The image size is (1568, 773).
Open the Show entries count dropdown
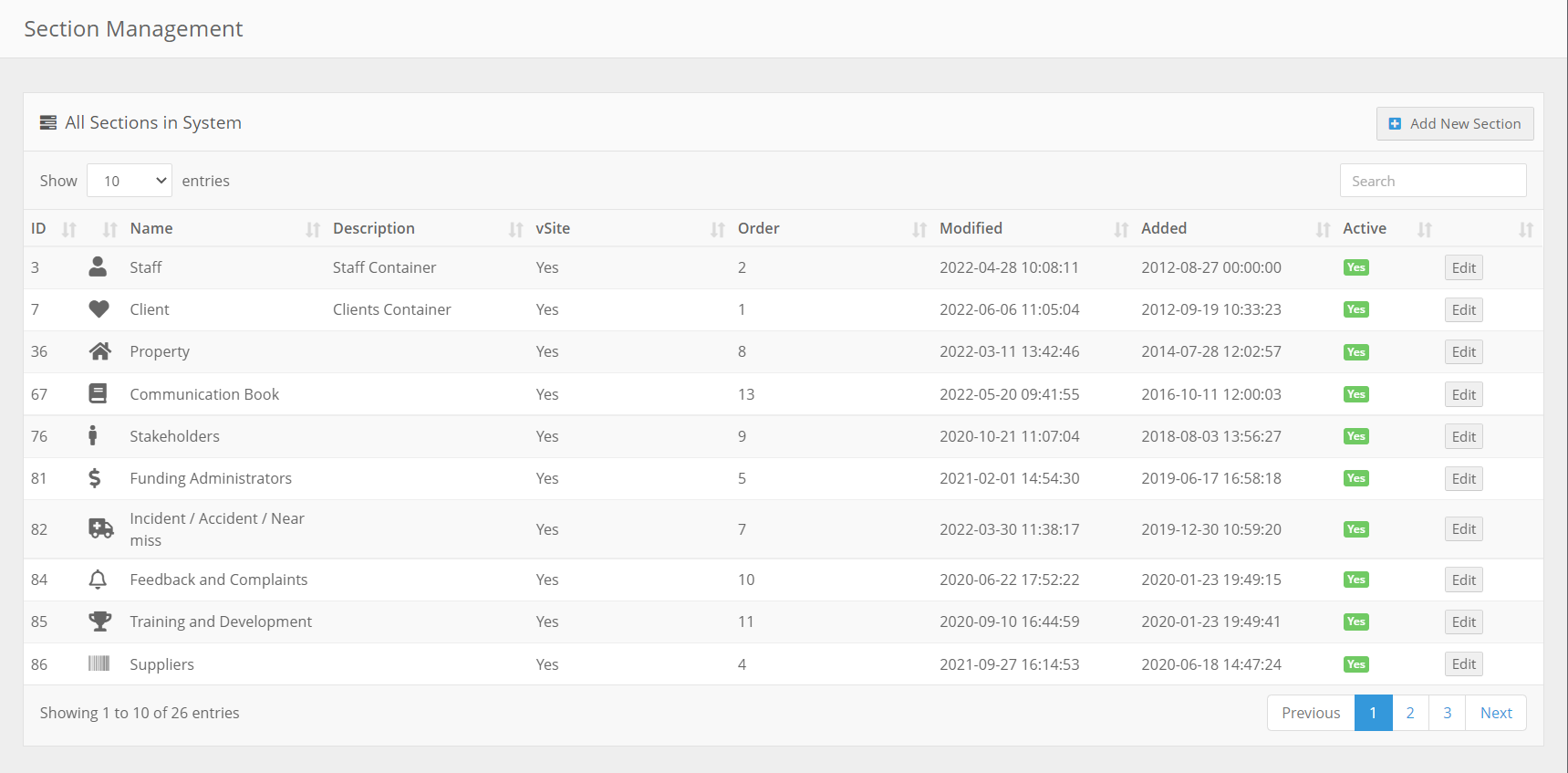130,181
